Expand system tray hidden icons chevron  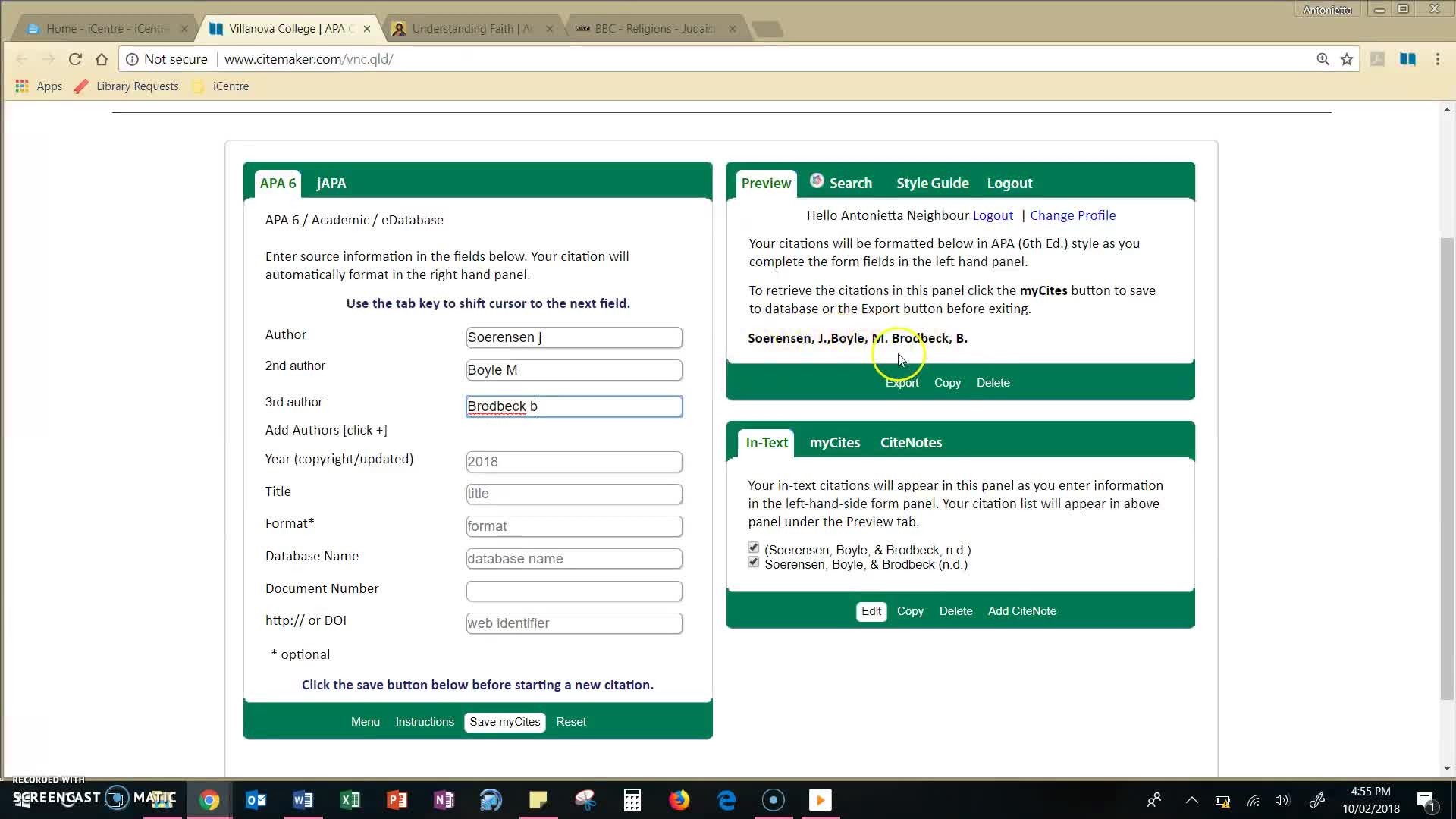point(1191,800)
